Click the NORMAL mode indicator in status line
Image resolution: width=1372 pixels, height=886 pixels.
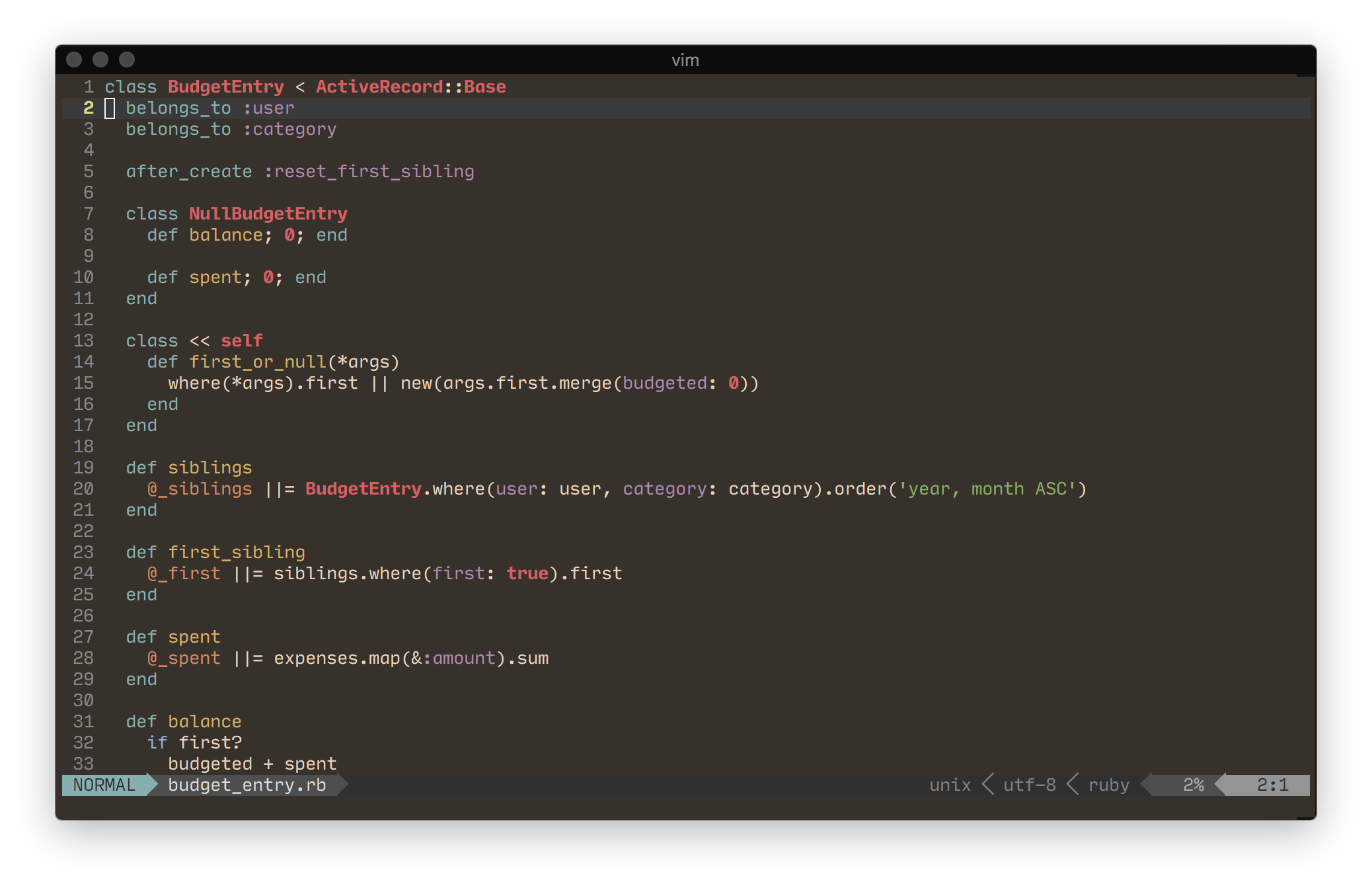104,785
